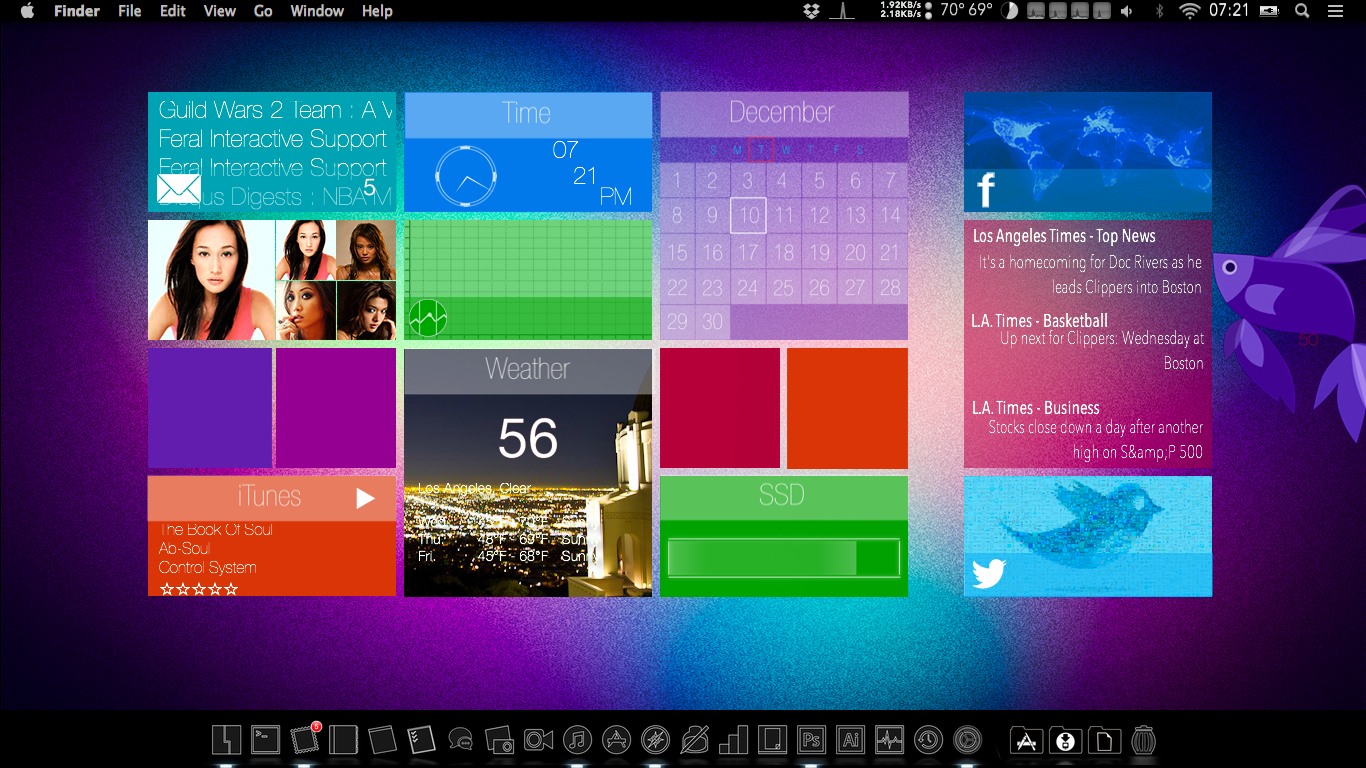1366x768 pixels.
Task: Click the envelope mail icon on widget
Action: click(179, 189)
